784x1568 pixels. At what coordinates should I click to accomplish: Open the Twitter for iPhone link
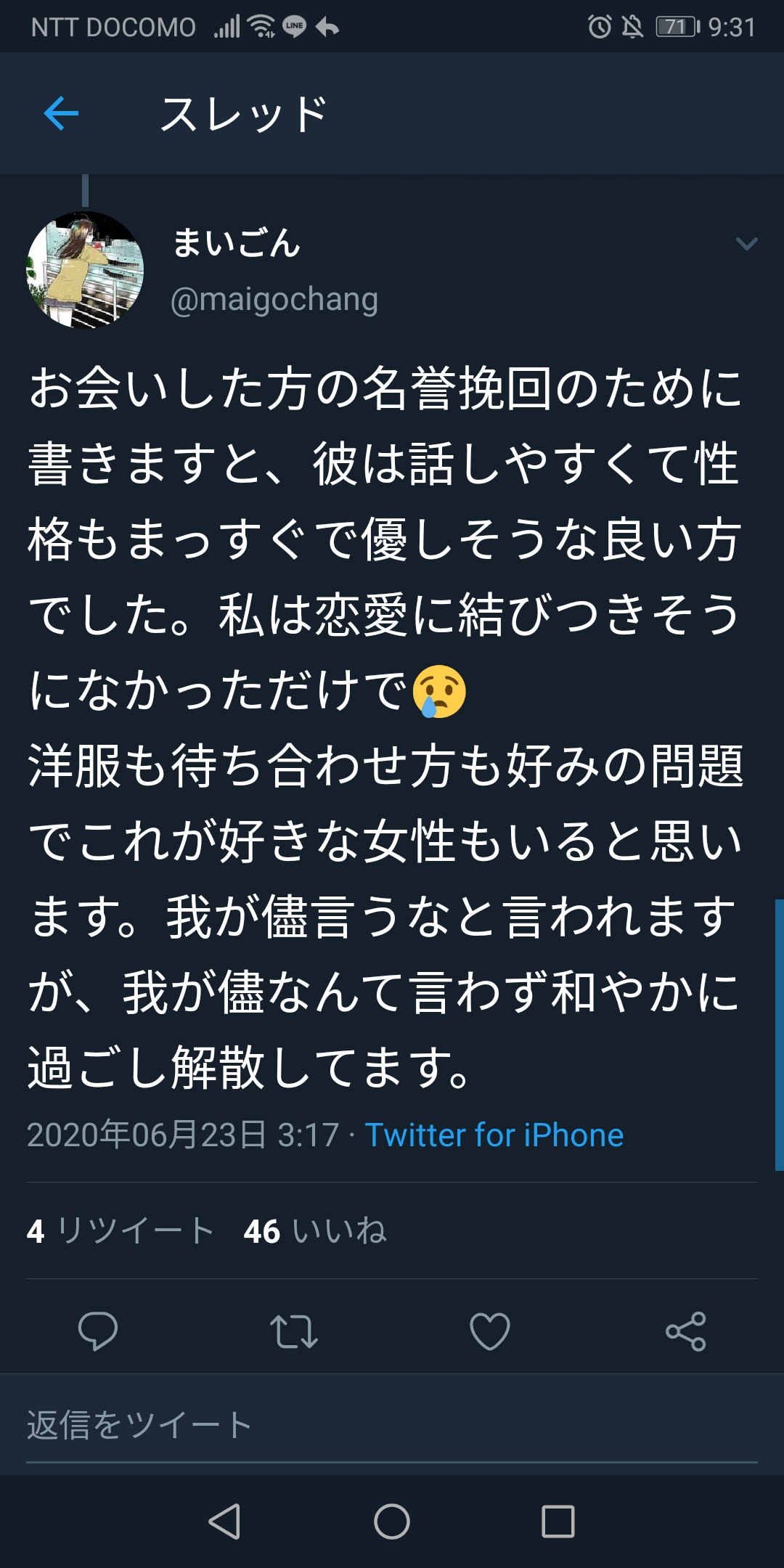click(x=494, y=1135)
